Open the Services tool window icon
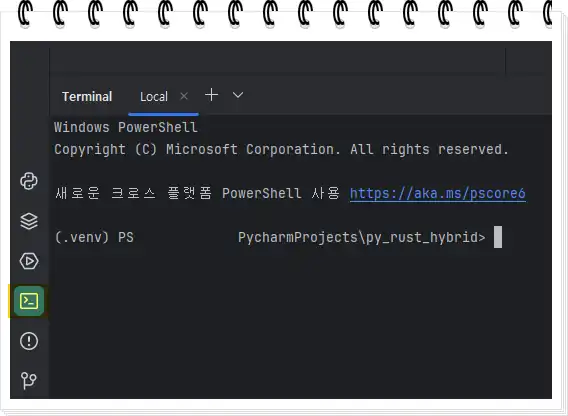Screen dimensions: 568x416 tap(29, 261)
